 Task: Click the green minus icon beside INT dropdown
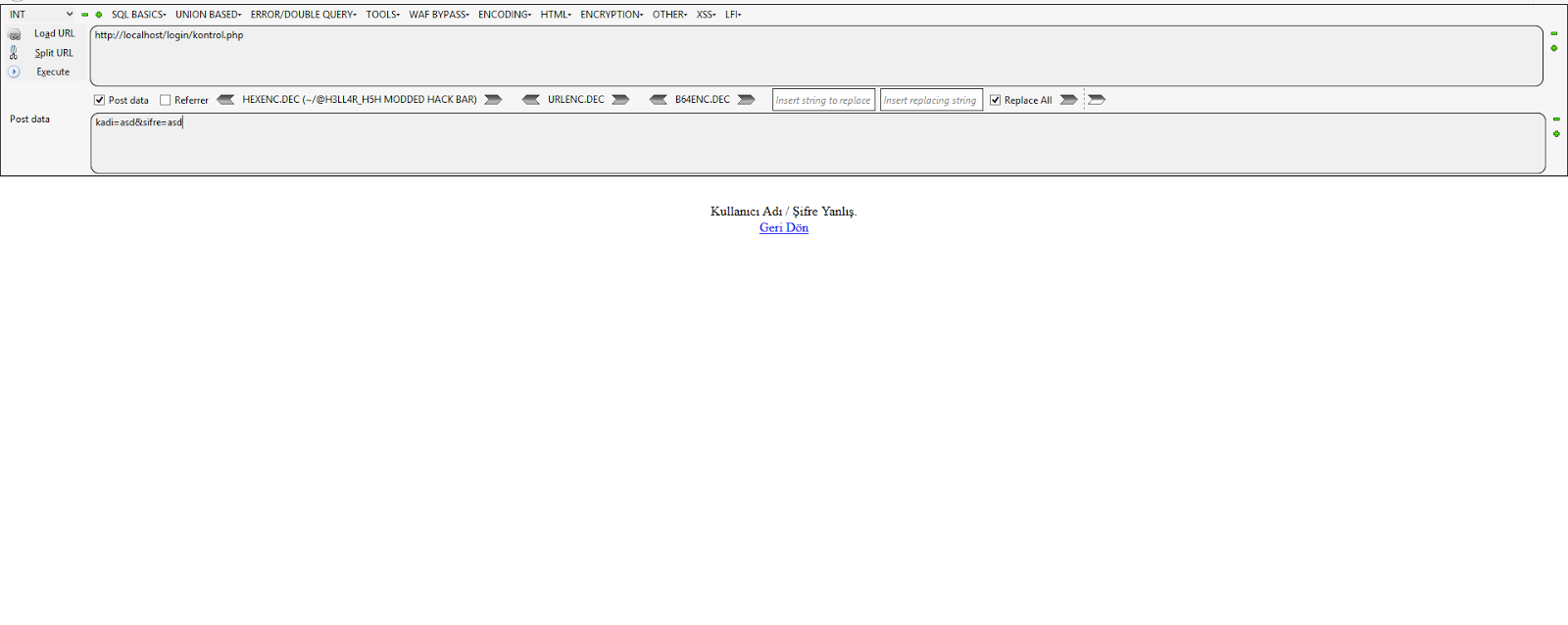pyautogui.click(x=85, y=15)
